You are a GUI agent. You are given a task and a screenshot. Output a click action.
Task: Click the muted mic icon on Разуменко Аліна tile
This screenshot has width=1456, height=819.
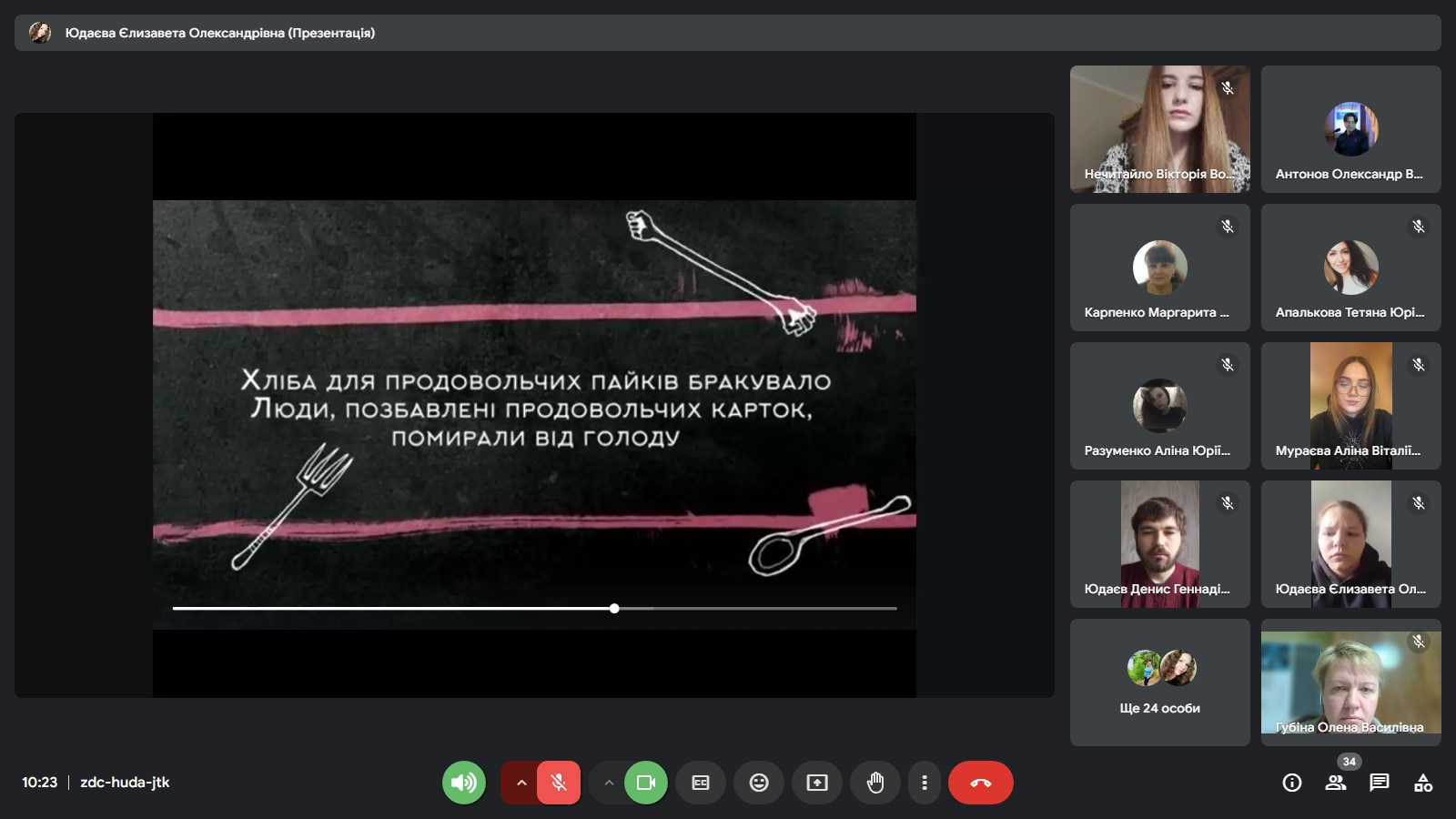(1228, 365)
